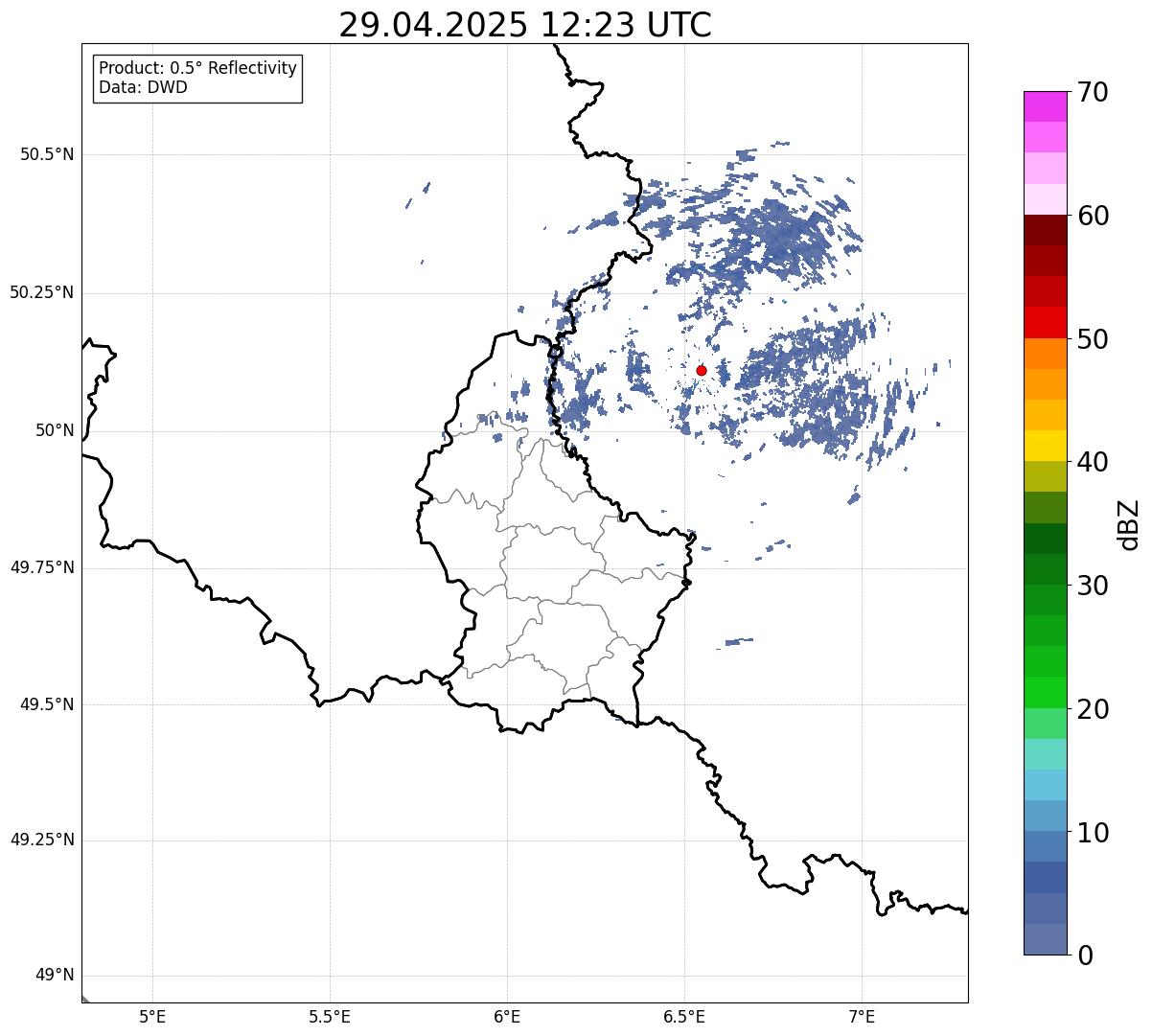Click the 5°E longitude label
1152x1036 pixels.
coord(152,1017)
